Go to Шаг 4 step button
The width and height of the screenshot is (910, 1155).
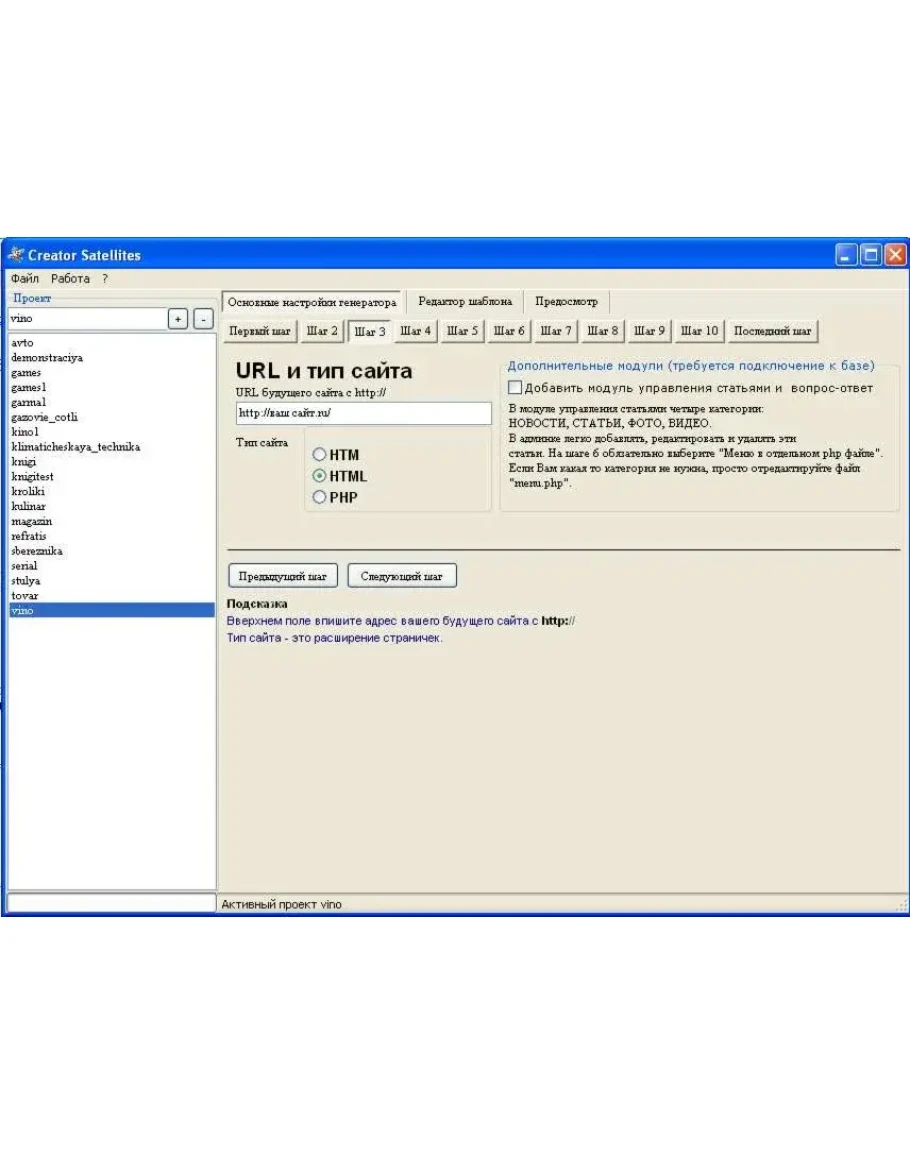click(416, 331)
